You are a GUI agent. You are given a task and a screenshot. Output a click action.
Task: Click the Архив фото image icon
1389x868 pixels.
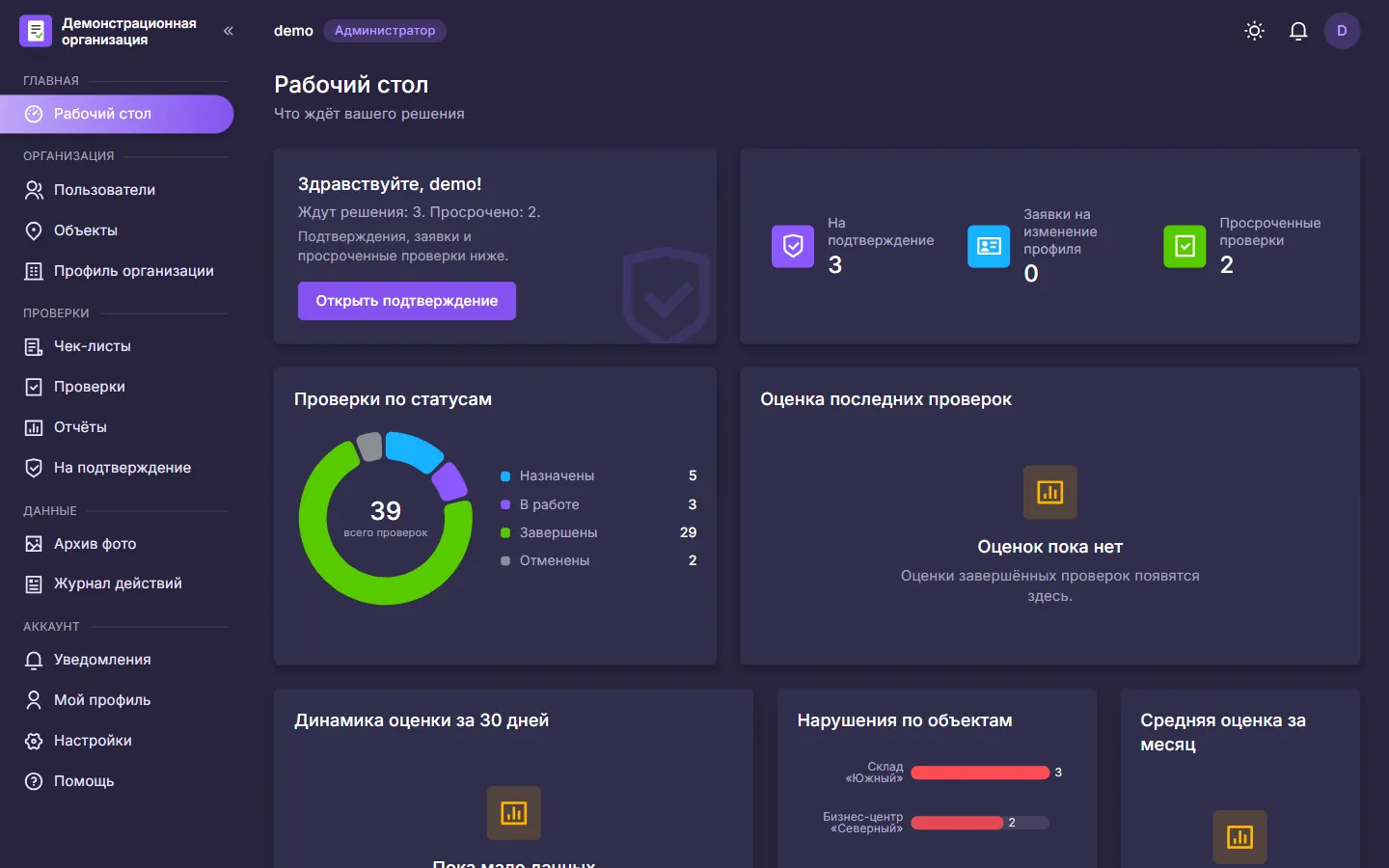(34, 544)
